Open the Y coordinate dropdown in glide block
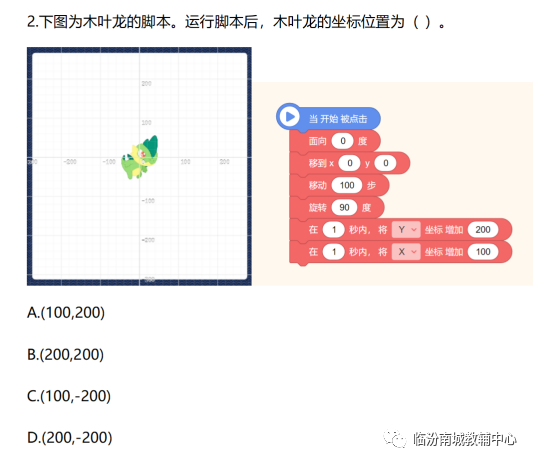 click(x=406, y=230)
